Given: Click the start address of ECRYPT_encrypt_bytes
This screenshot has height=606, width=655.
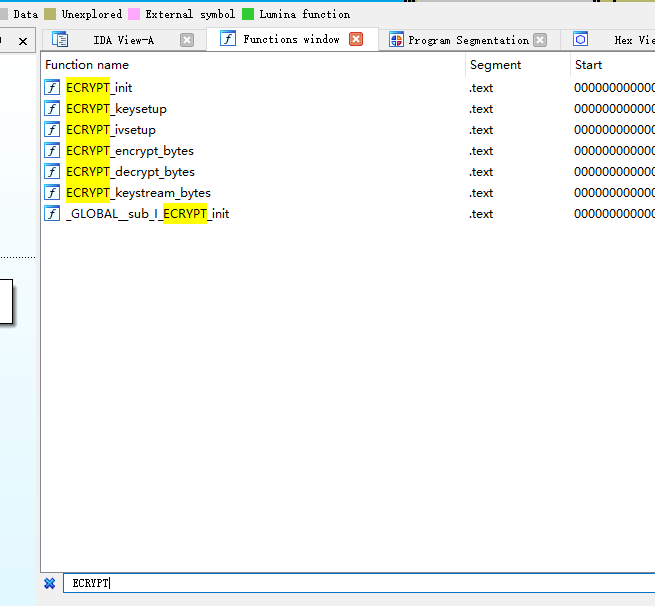Looking at the screenshot, I should (614, 150).
